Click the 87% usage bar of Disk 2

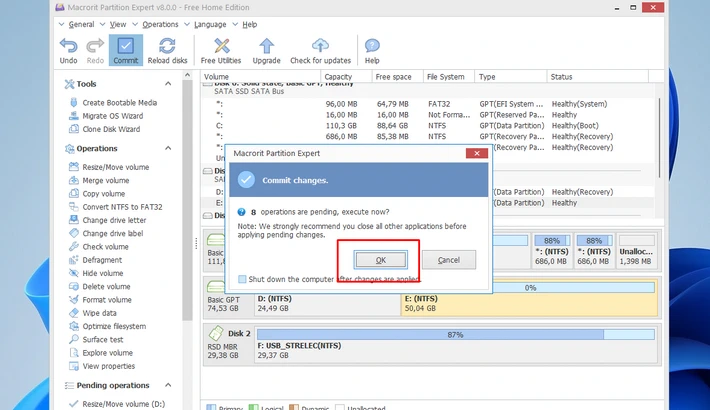tap(456, 334)
